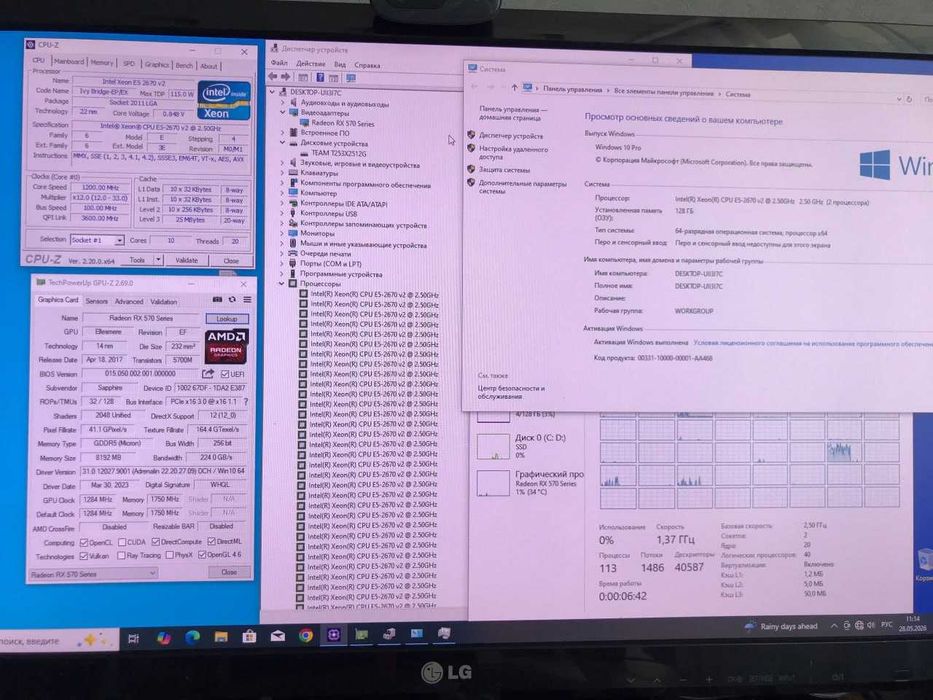Click the Lookup button in GPU-Z
This screenshot has width=933, height=700.
[x=227, y=319]
